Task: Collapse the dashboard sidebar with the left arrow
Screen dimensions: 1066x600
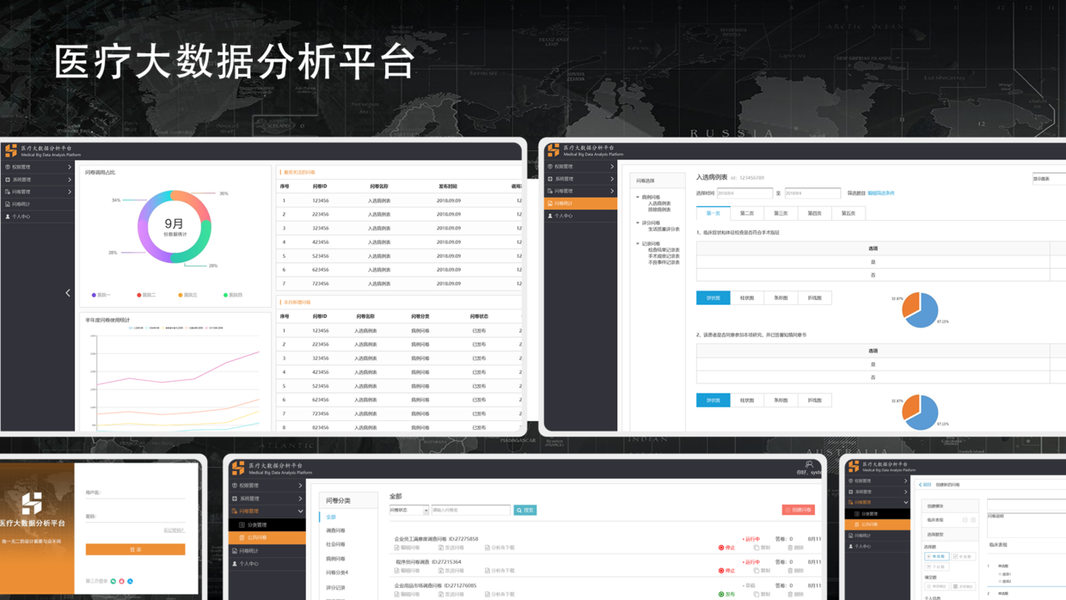Action: point(68,293)
